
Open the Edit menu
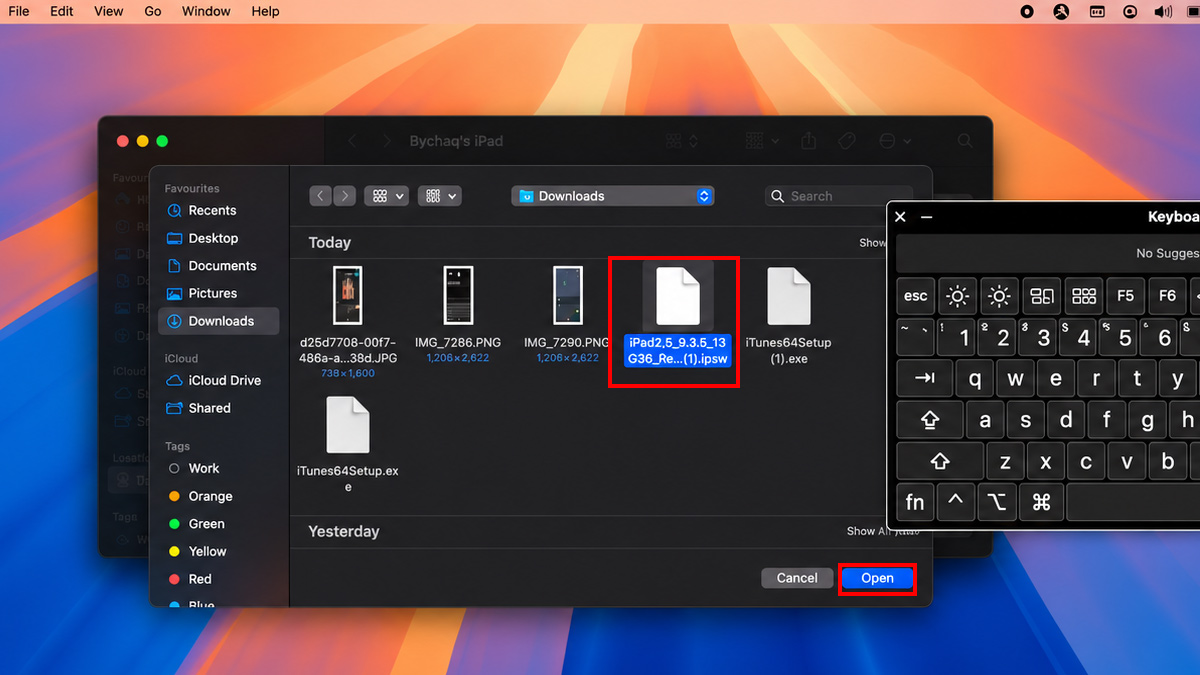(x=62, y=11)
